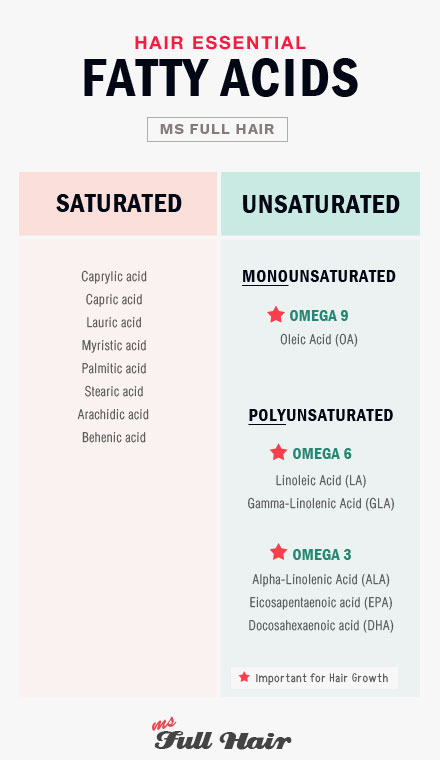Select Caprylic acid in the saturated list
Image resolution: width=440 pixels, height=760 pixels.
pos(114,277)
